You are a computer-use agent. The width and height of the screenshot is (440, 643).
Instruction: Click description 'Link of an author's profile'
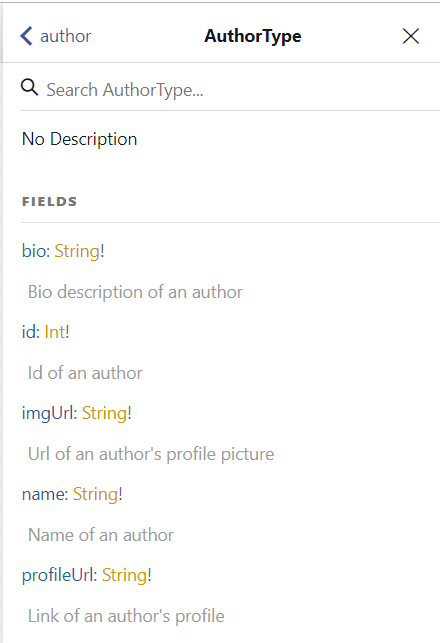(x=126, y=616)
